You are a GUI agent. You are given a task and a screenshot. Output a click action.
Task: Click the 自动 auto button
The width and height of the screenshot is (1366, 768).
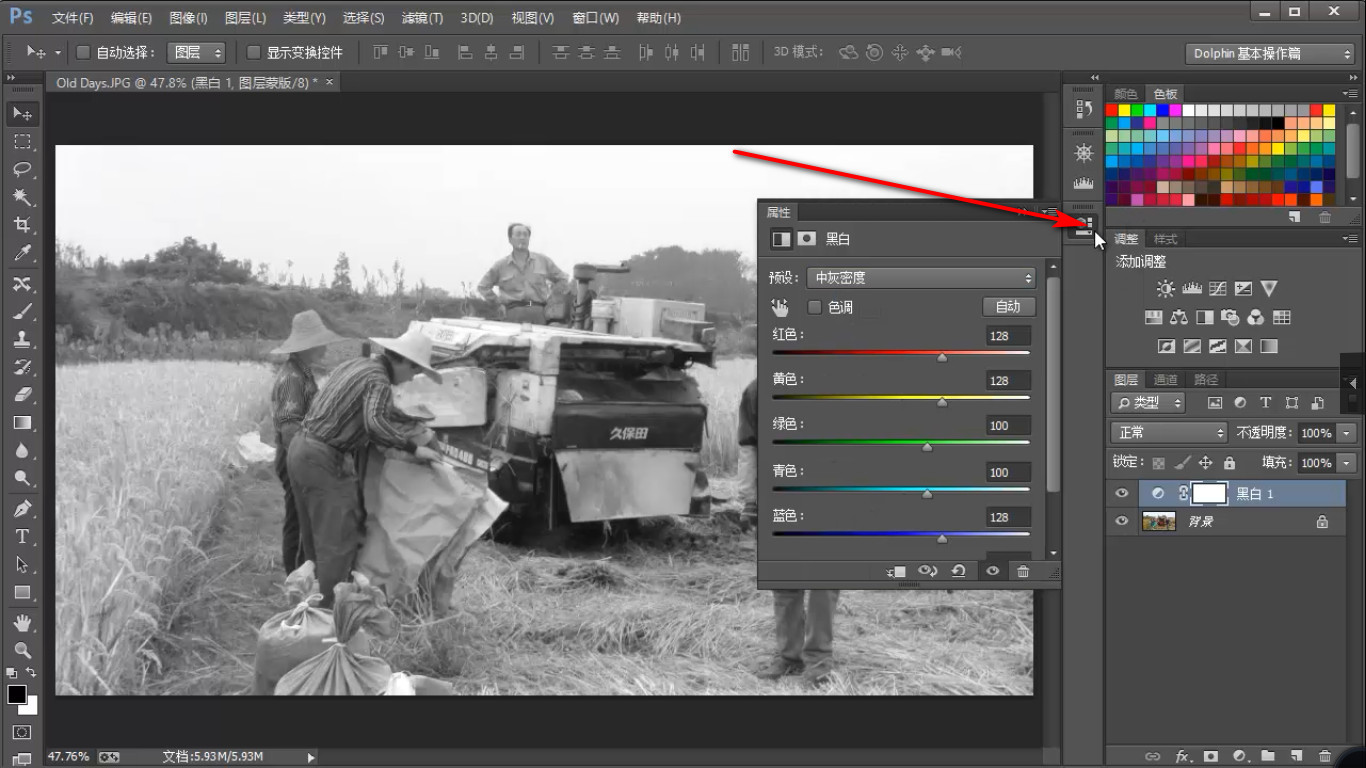pyautogui.click(x=1008, y=307)
